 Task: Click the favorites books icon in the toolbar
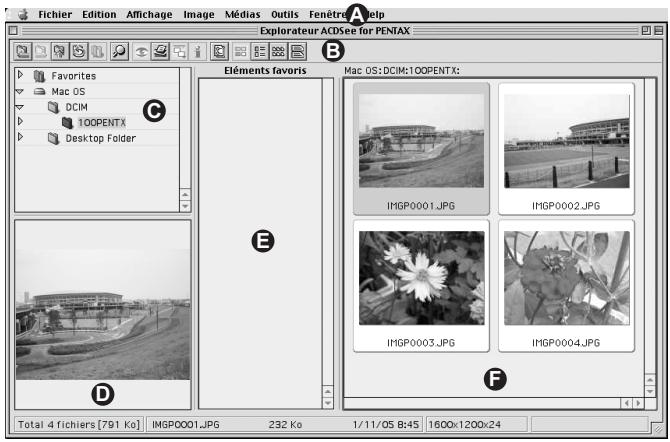(x=97, y=51)
